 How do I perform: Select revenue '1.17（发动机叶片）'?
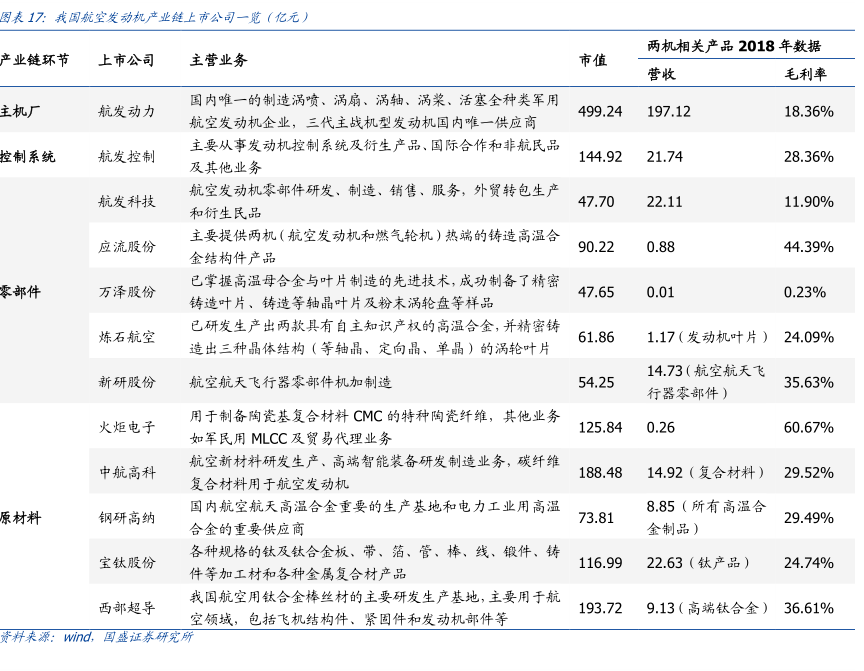pyautogui.click(x=708, y=337)
